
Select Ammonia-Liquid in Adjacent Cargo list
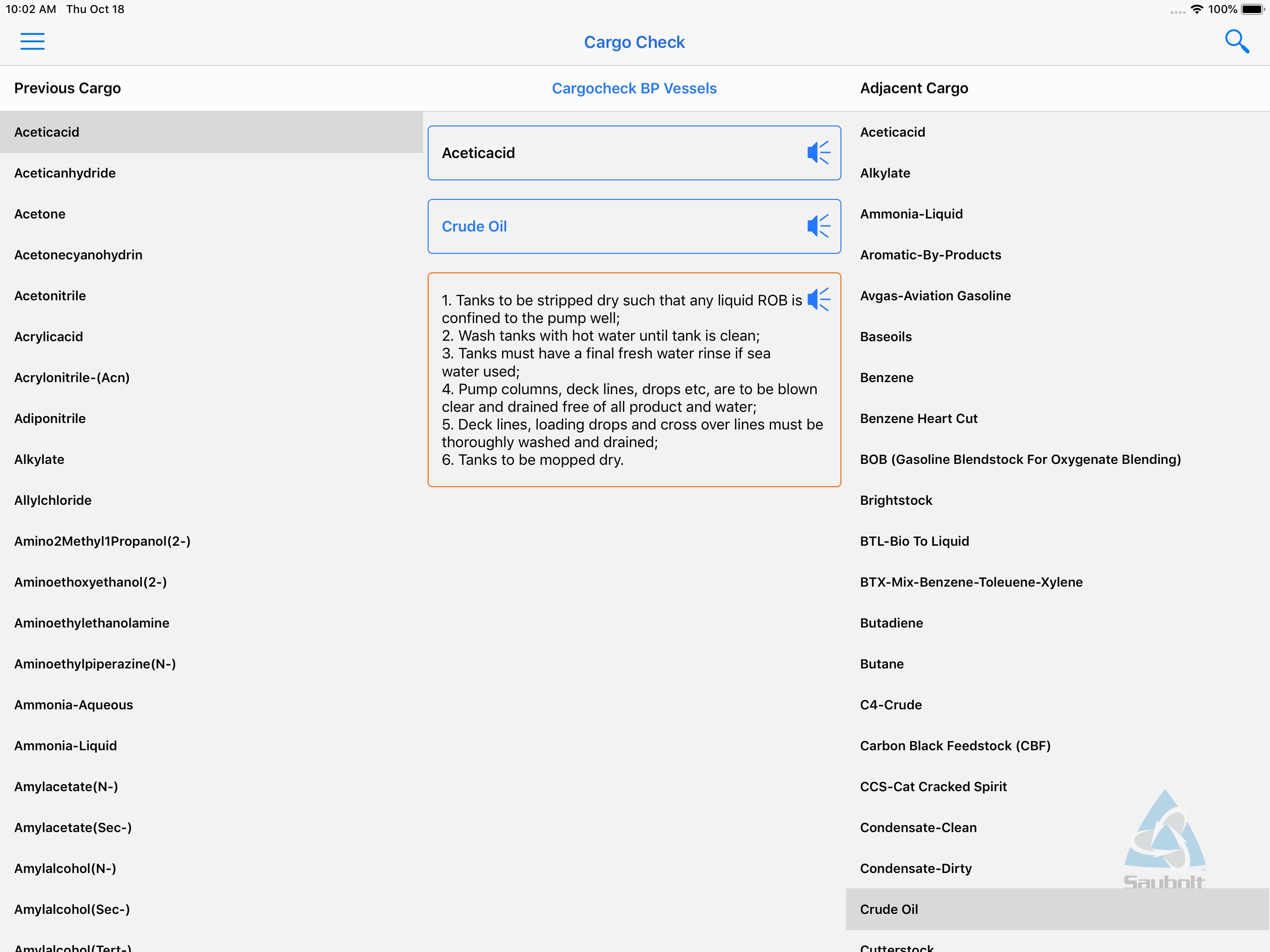coord(1058,214)
